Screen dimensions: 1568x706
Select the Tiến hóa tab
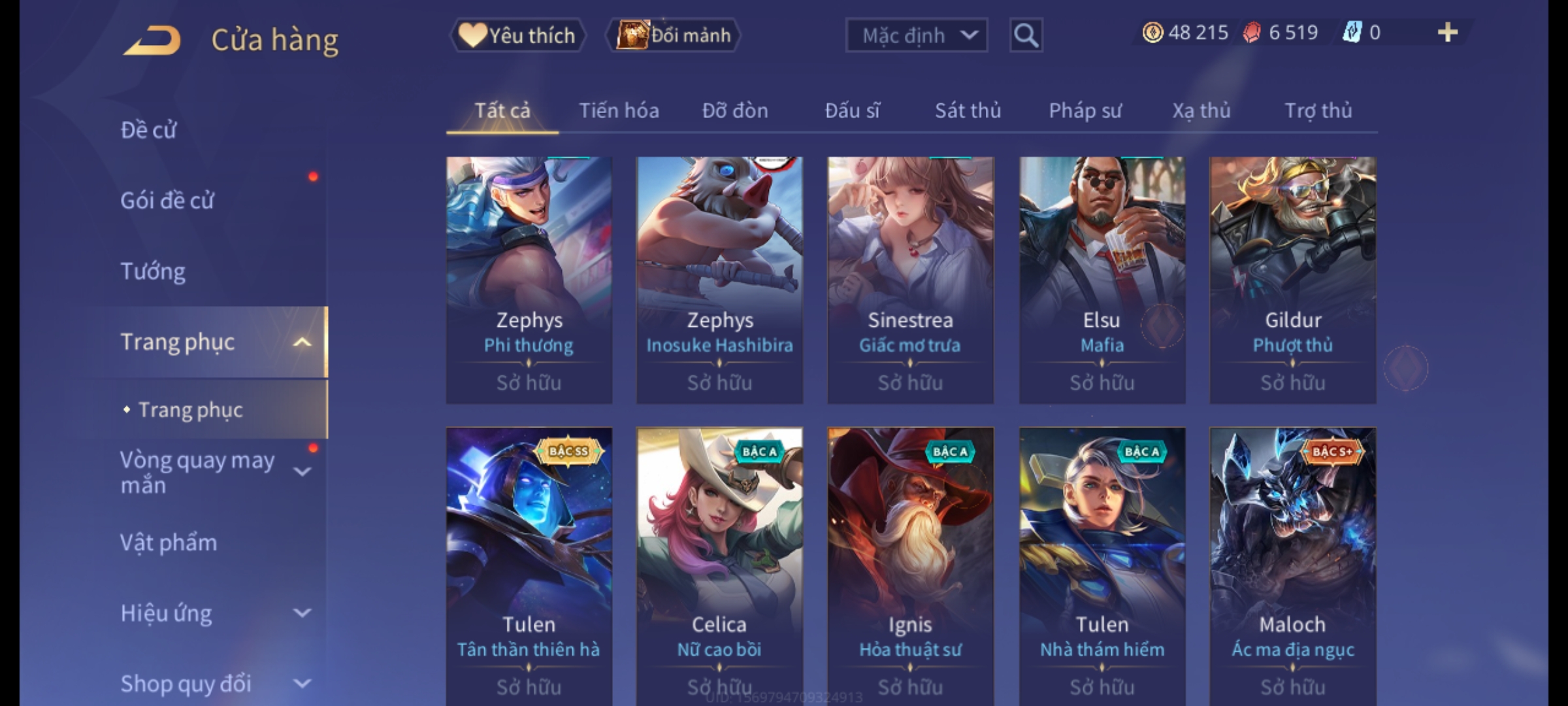pyautogui.click(x=619, y=110)
